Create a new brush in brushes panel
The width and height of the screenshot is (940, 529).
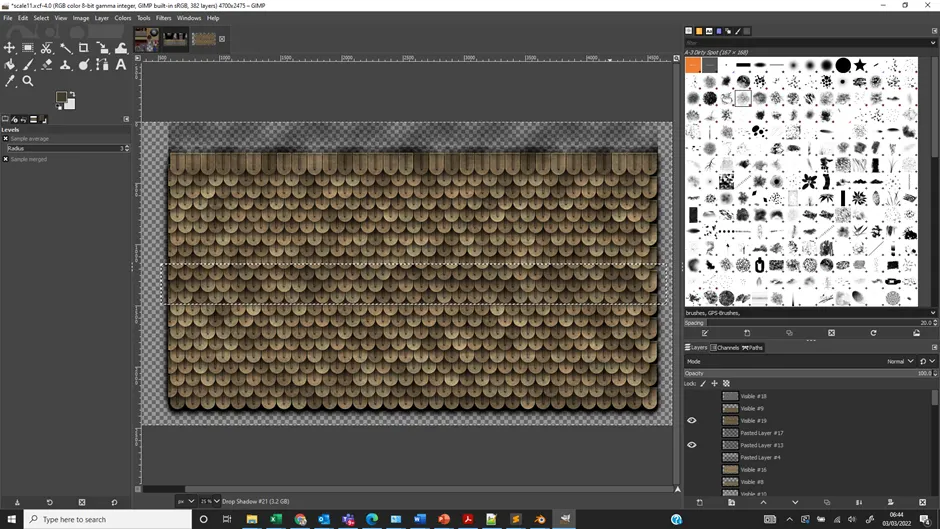pyautogui.click(x=747, y=333)
